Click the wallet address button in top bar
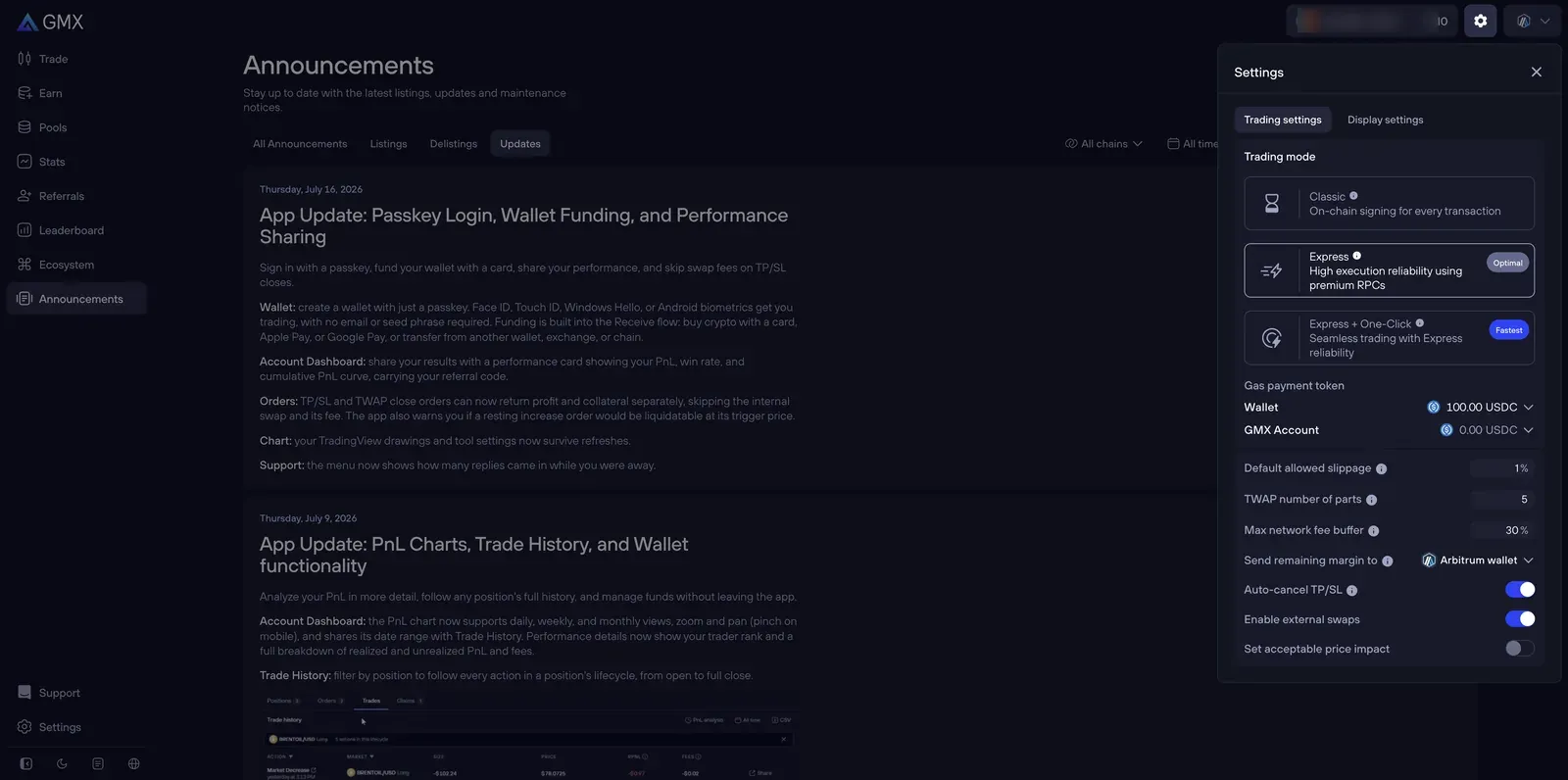 [x=1372, y=21]
